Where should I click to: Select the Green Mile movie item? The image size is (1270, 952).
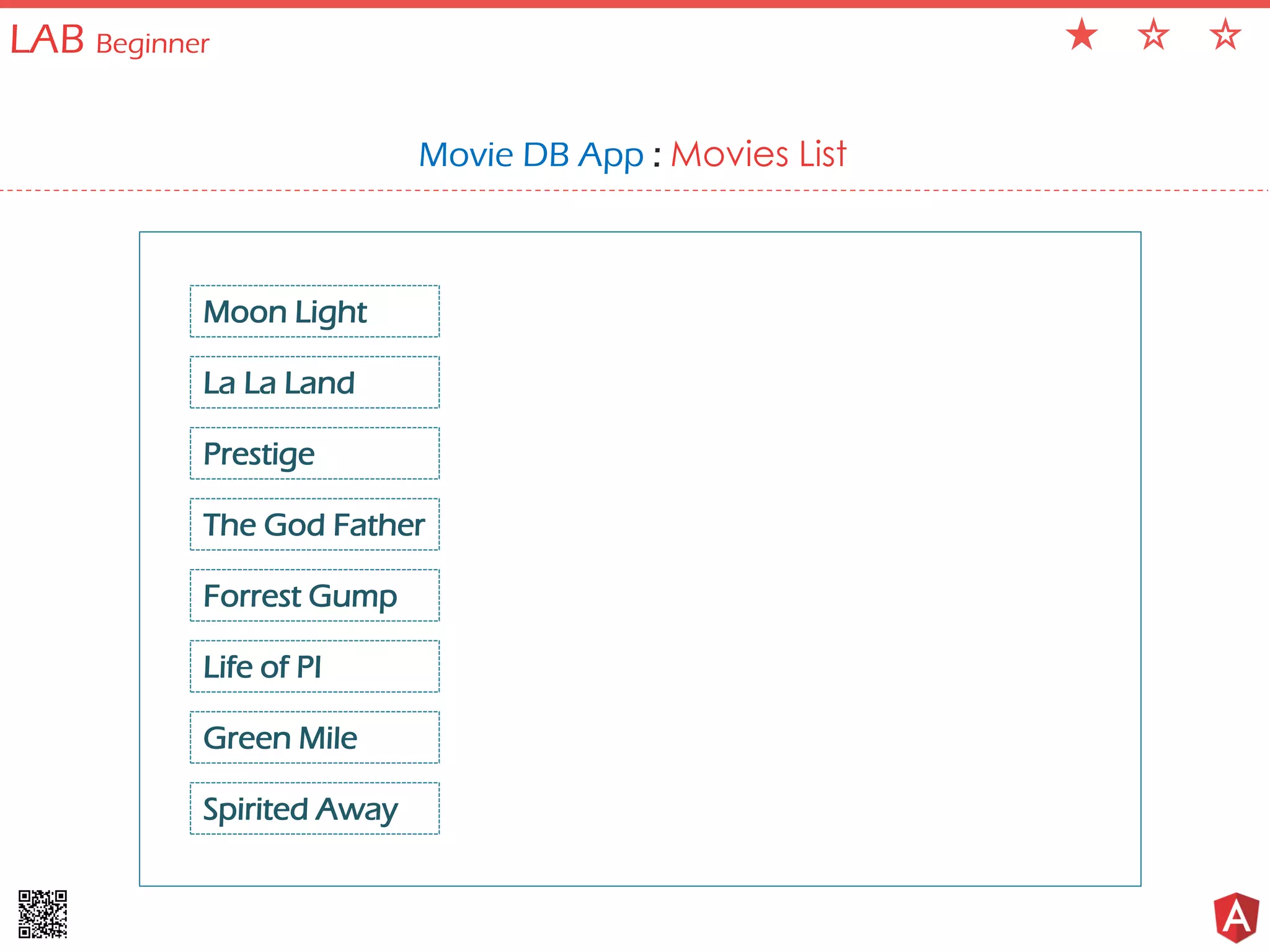pos(314,738)
